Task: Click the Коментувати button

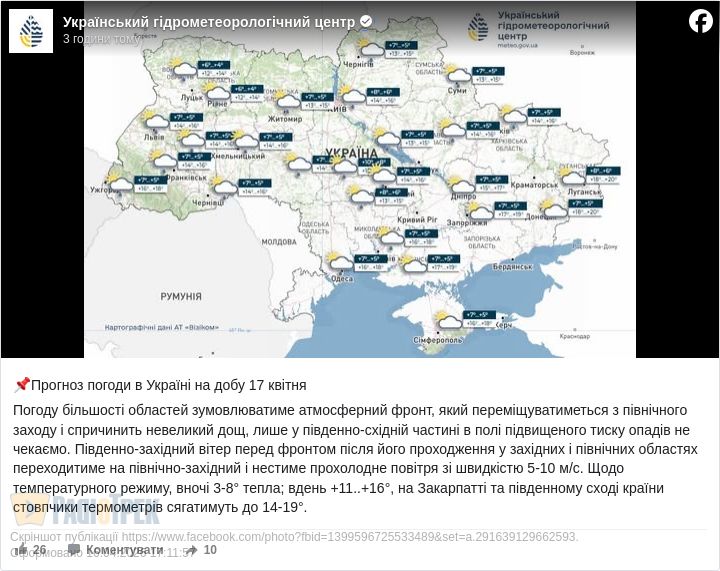Action: point(124,549)
